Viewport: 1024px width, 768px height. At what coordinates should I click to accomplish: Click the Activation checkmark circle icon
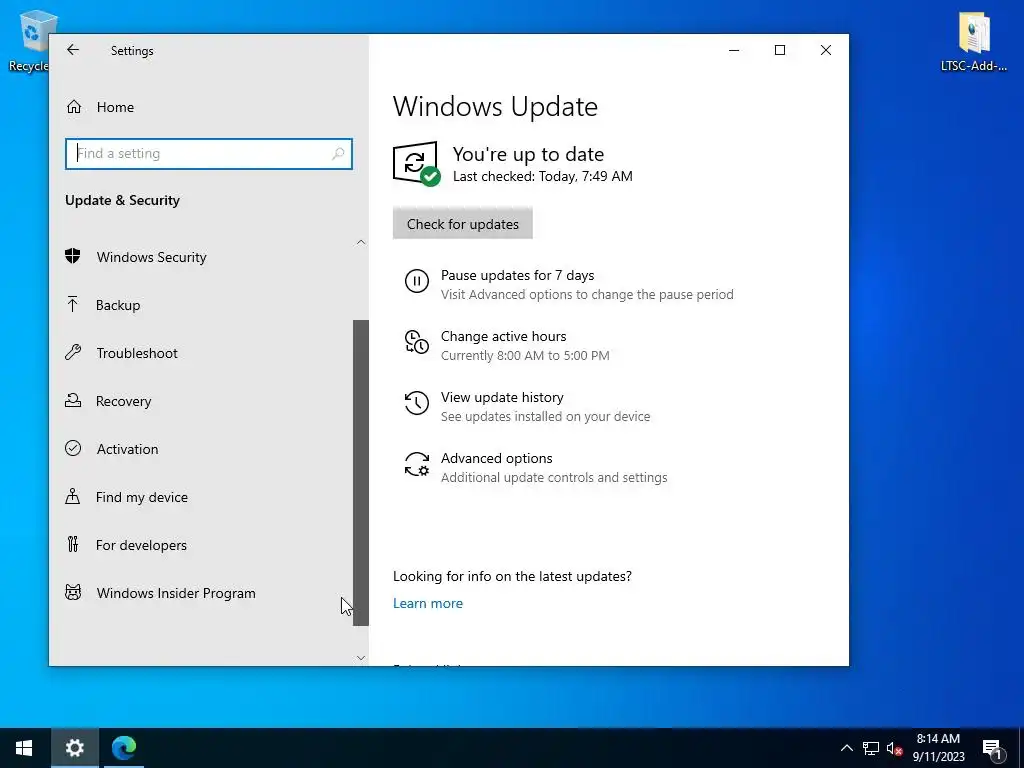click(x=72, y=448)
